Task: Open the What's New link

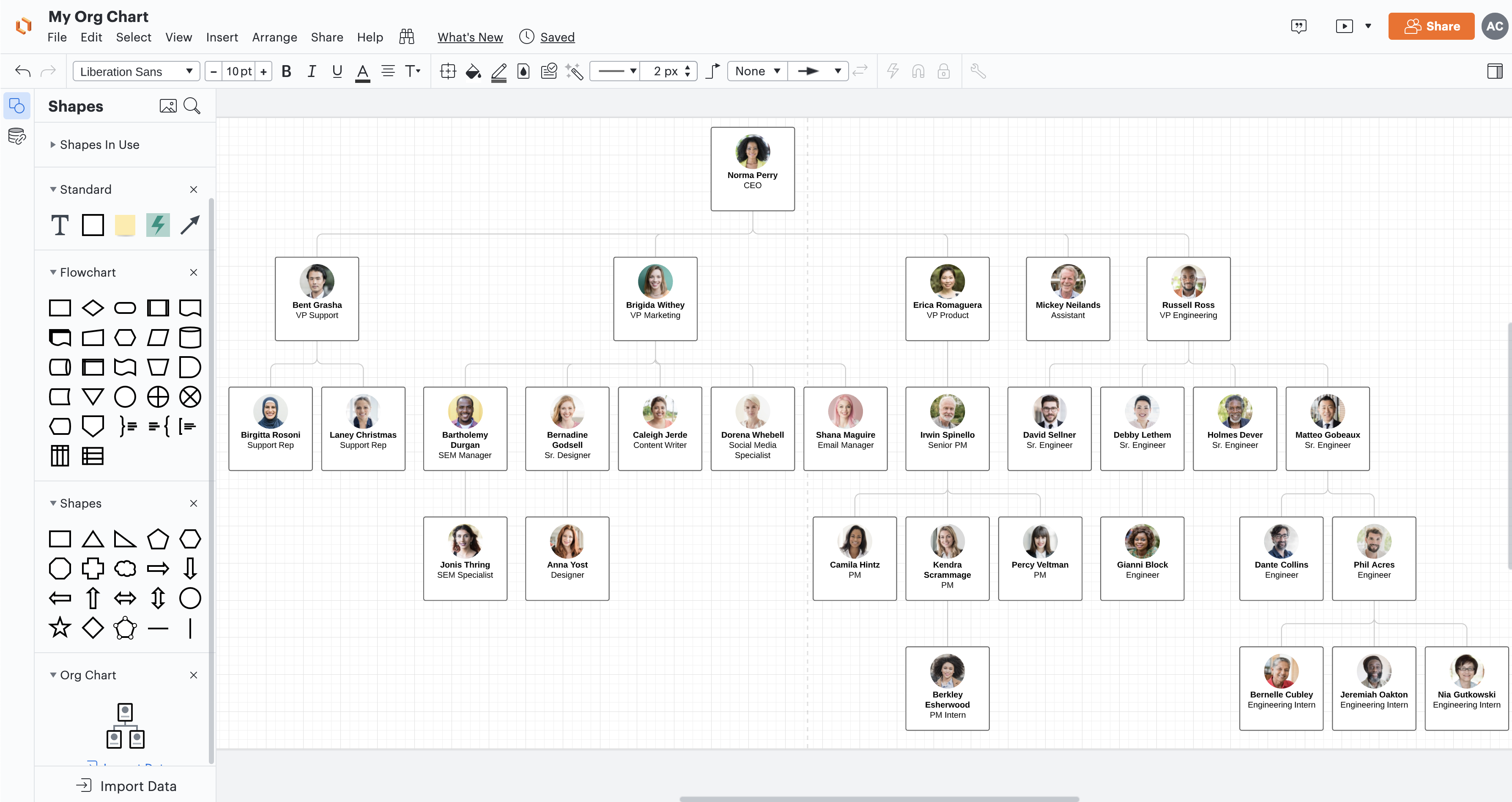Action: (470, 37)
